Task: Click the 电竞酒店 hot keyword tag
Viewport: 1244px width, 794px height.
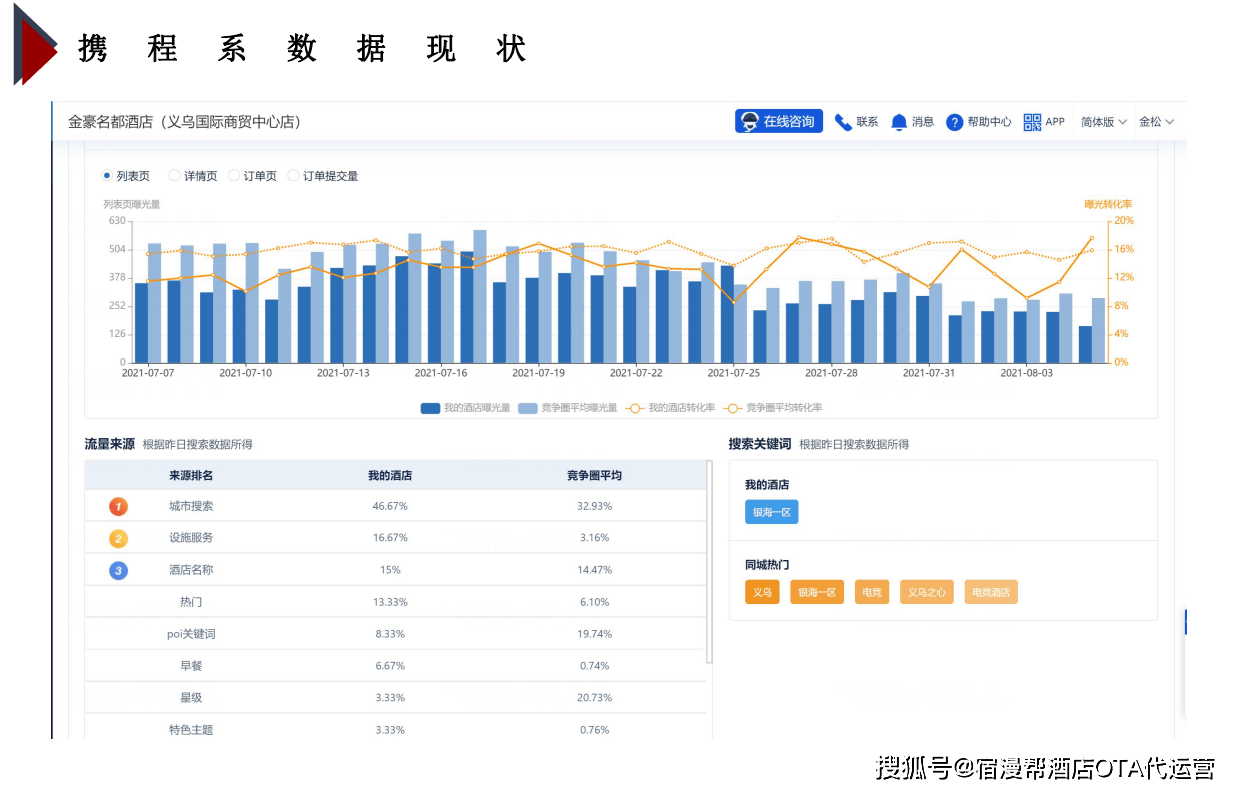Action: 991,592
